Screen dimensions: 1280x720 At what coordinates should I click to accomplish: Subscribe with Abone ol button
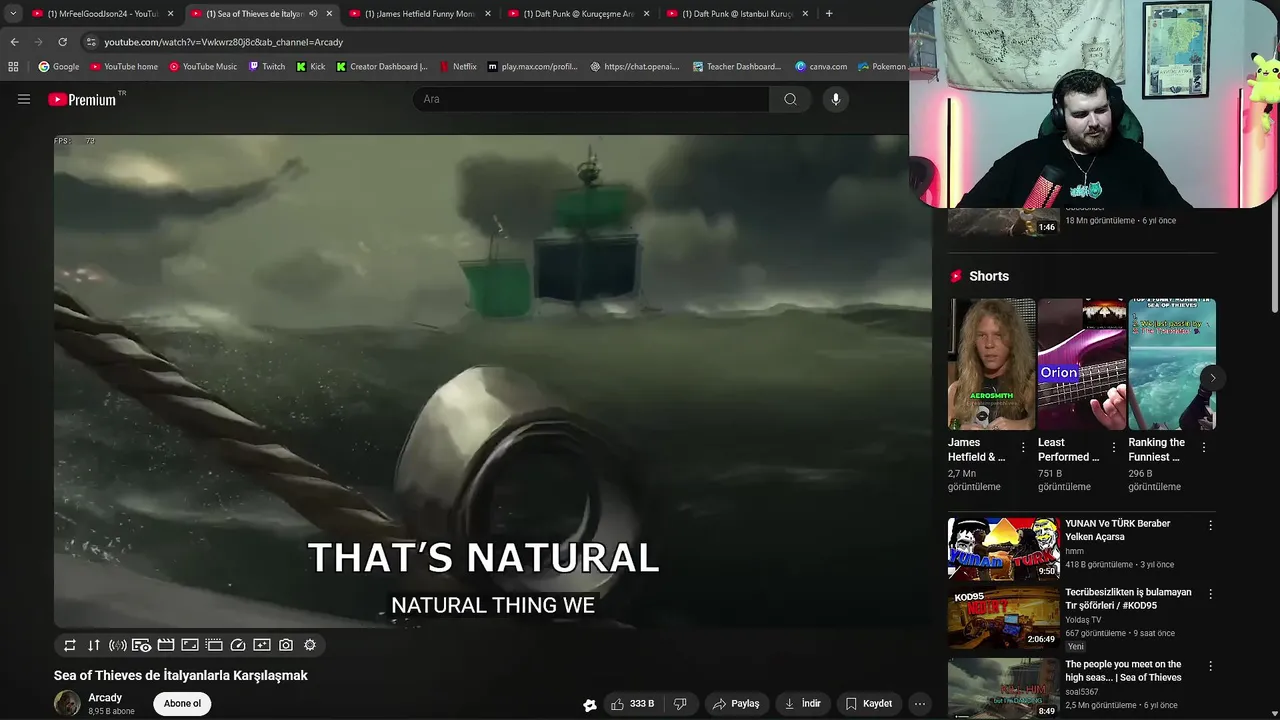[x=182, y=703]
